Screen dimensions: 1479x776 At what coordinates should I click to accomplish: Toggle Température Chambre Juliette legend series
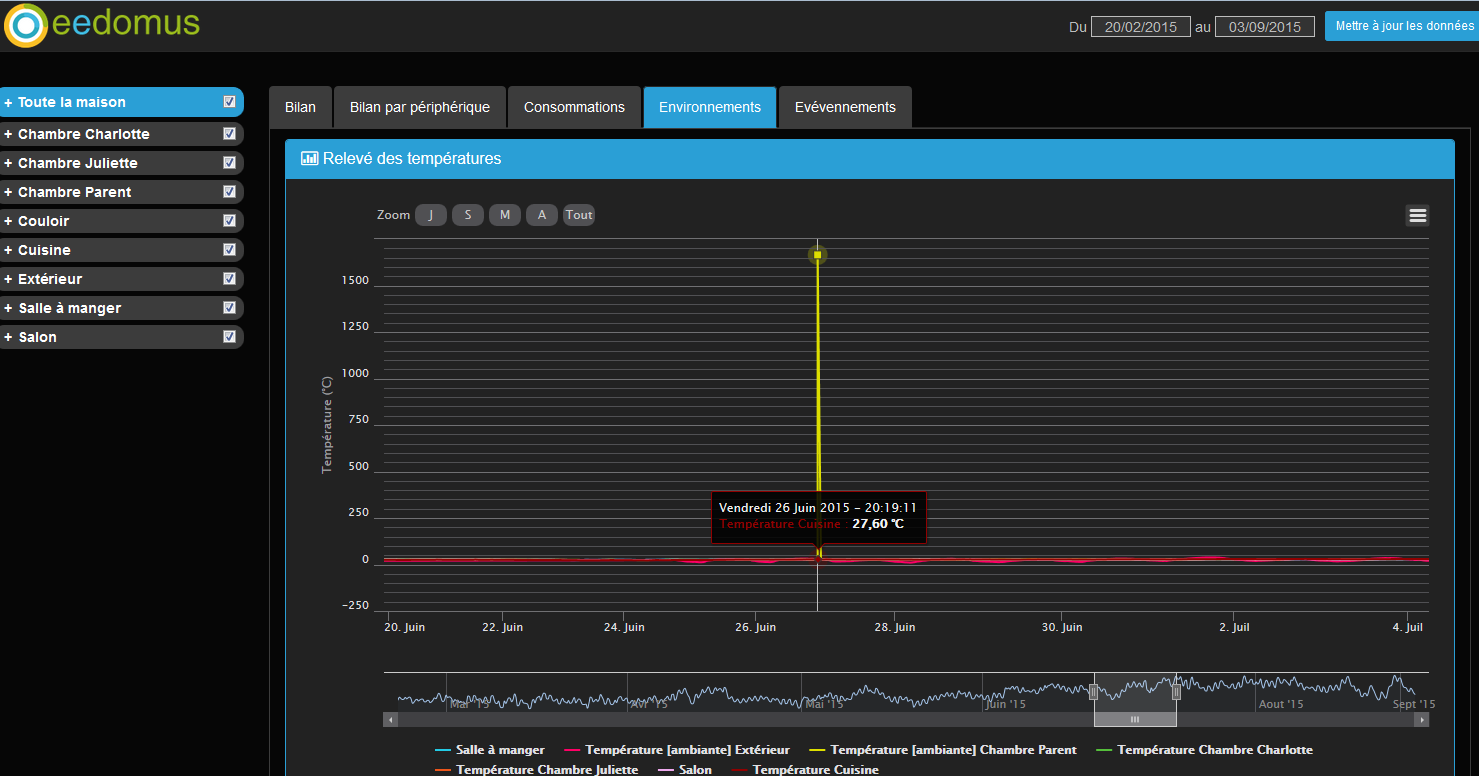coord(537,770)
